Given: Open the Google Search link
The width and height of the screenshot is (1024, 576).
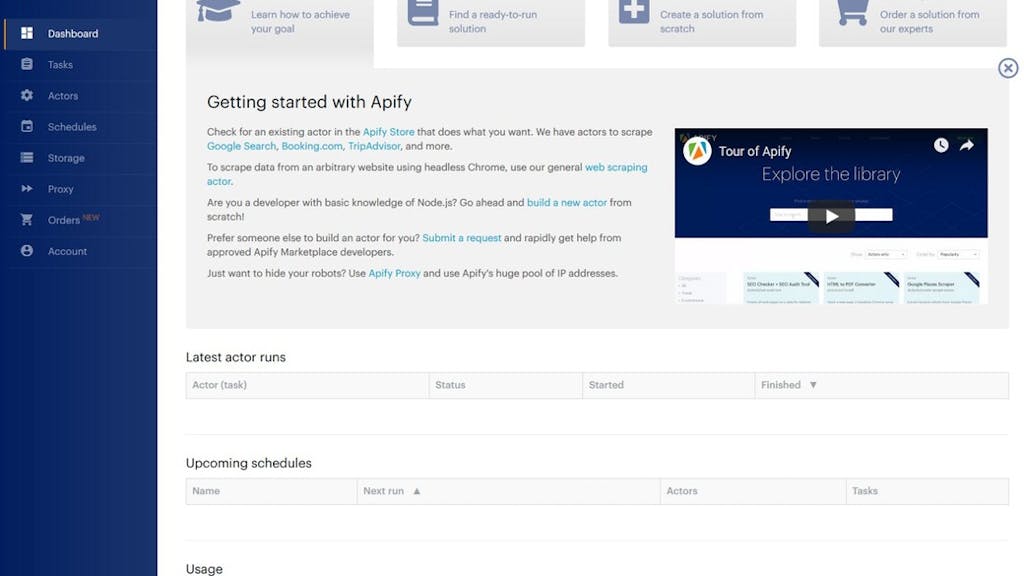Looking at the screenshot, I should (x=242, y=146).
